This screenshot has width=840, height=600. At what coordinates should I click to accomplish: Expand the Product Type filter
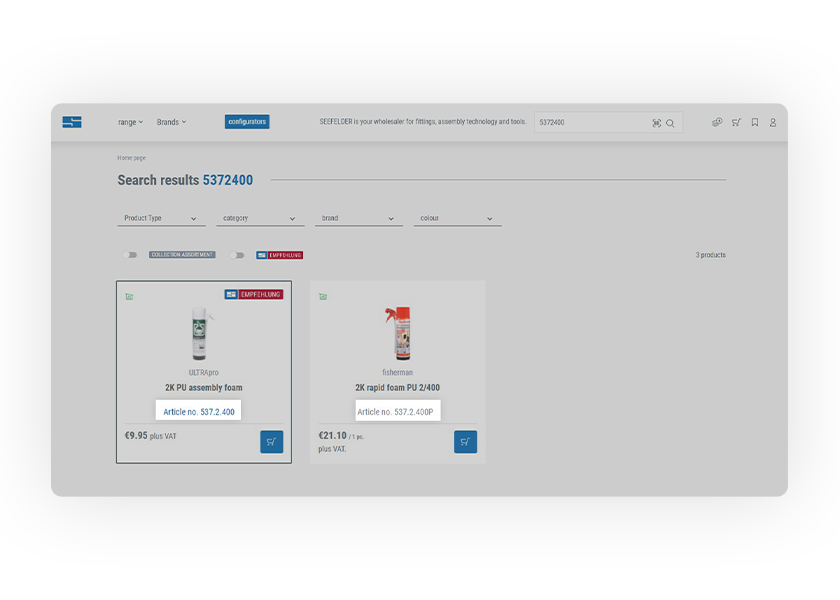(161, 219)
